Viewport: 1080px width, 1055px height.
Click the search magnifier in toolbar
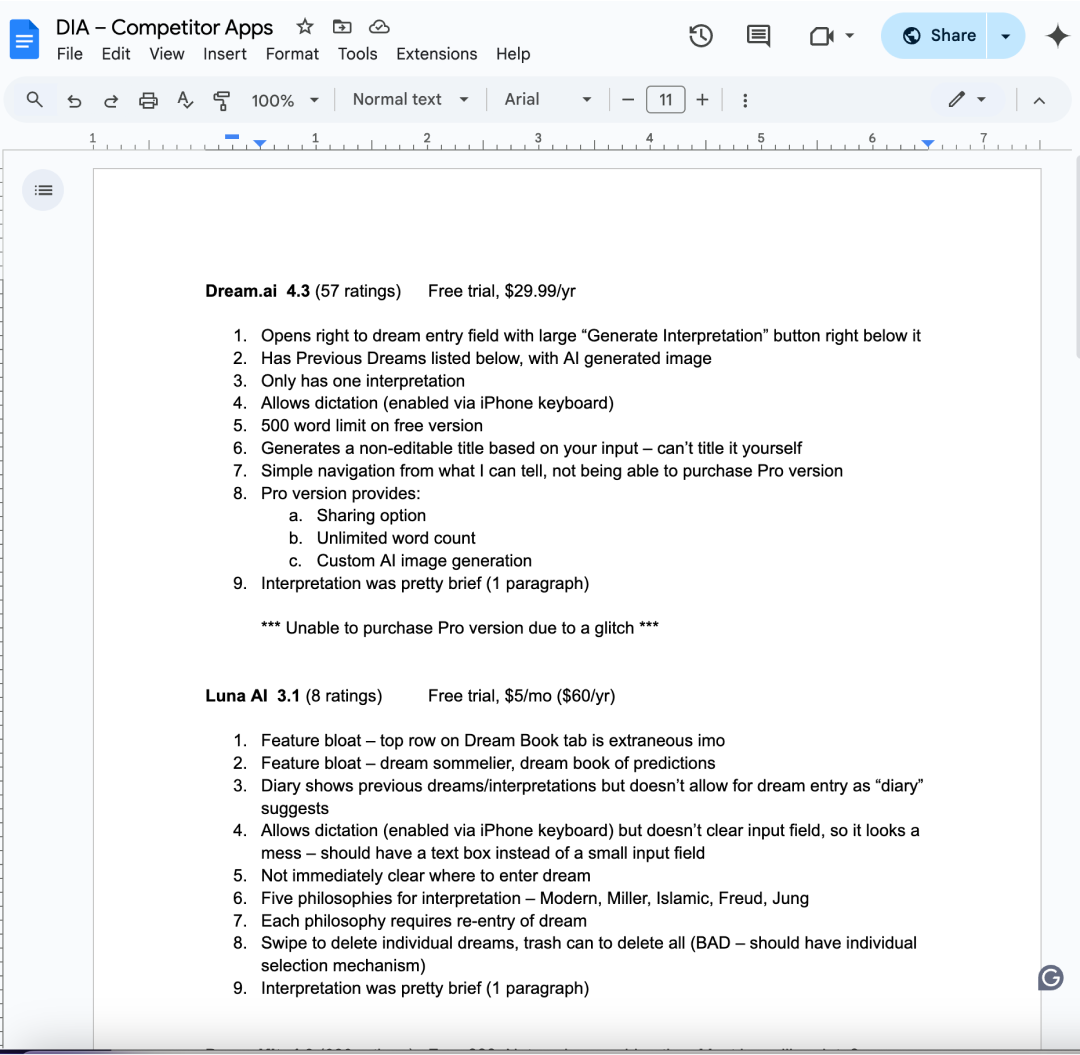click(34, 100)
